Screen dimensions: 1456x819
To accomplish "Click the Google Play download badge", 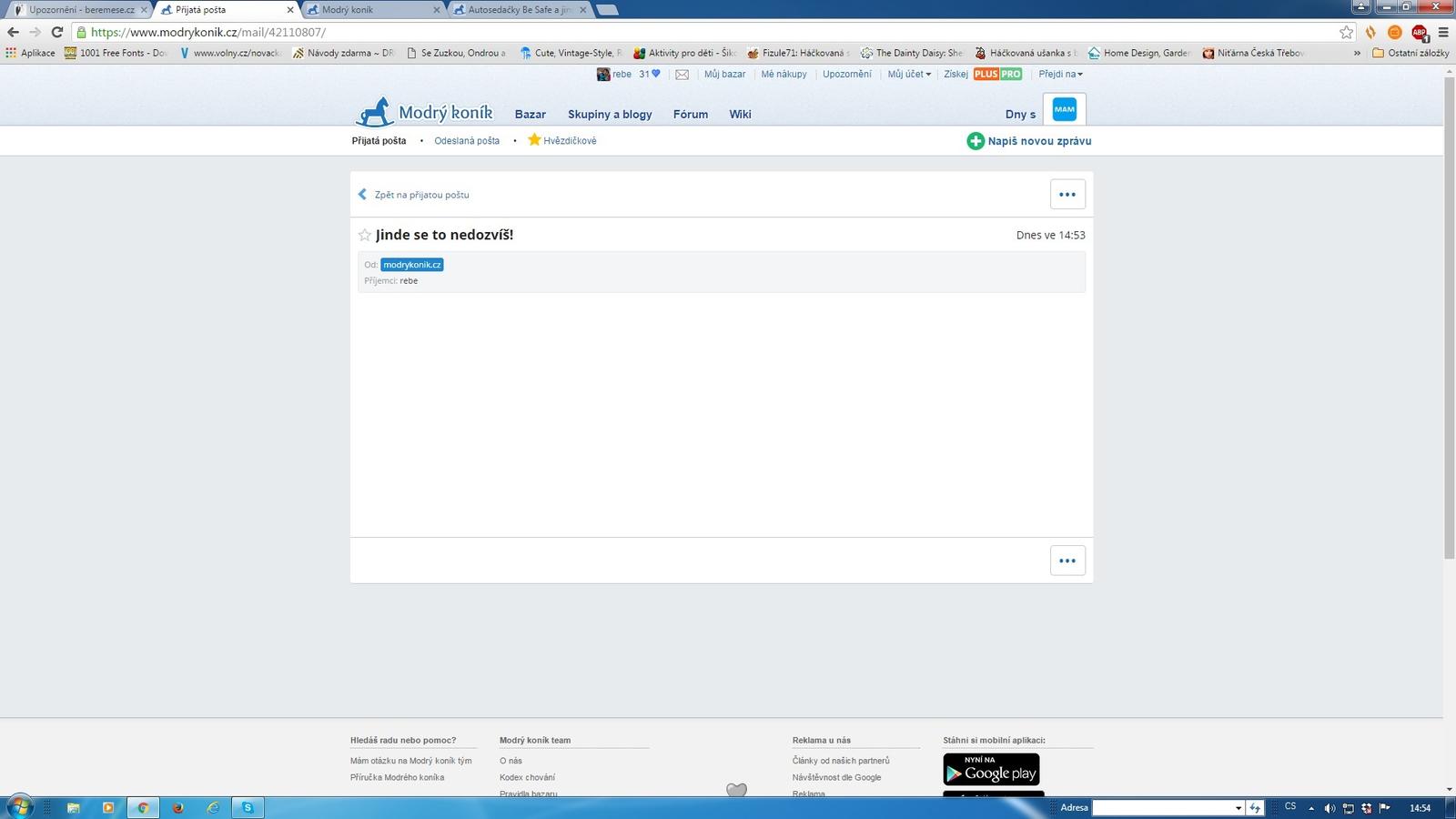I will tap(991, 769).
